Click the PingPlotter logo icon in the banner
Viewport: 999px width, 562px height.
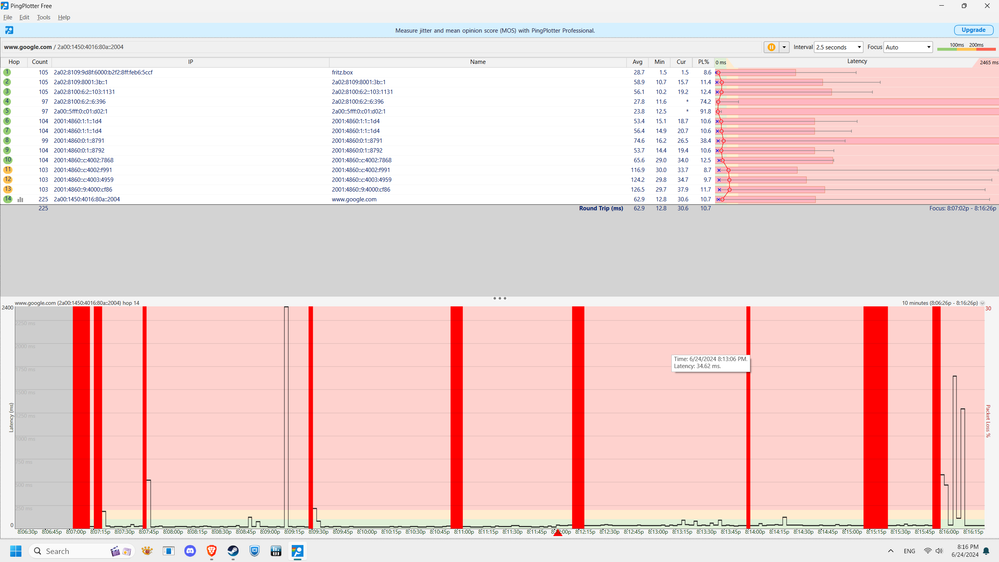[x=9, y=30]
